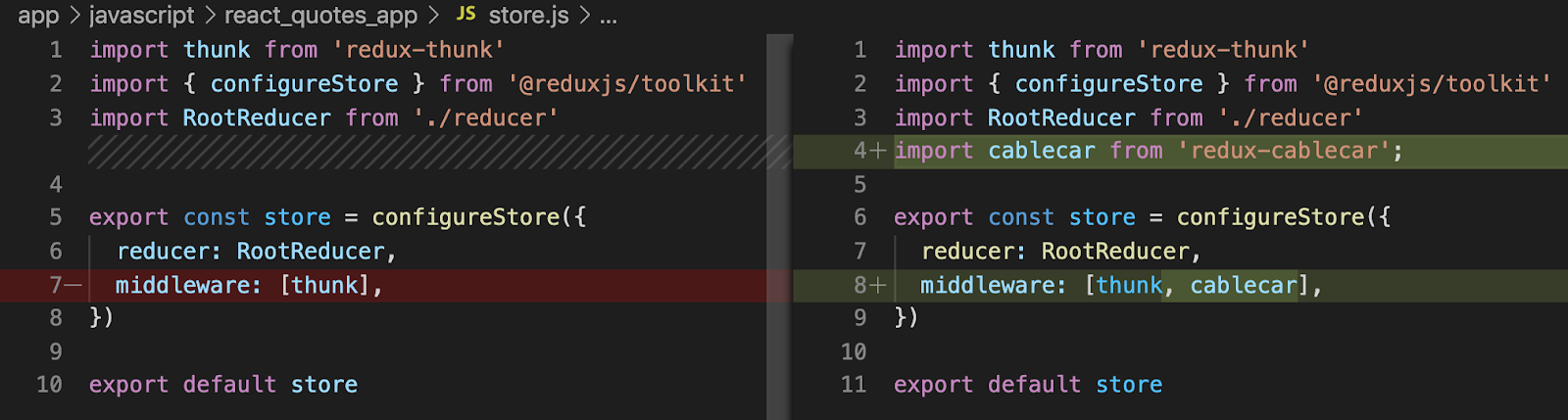Click line number 7 in the original pane
The image size is (1568, 420).
(x=56, y=285)
